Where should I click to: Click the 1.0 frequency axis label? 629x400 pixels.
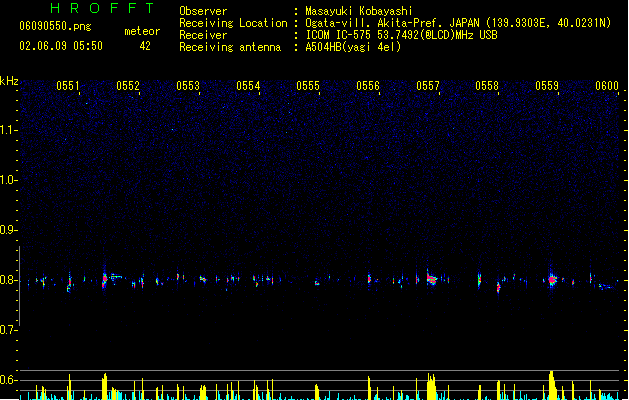pos(9,180)
